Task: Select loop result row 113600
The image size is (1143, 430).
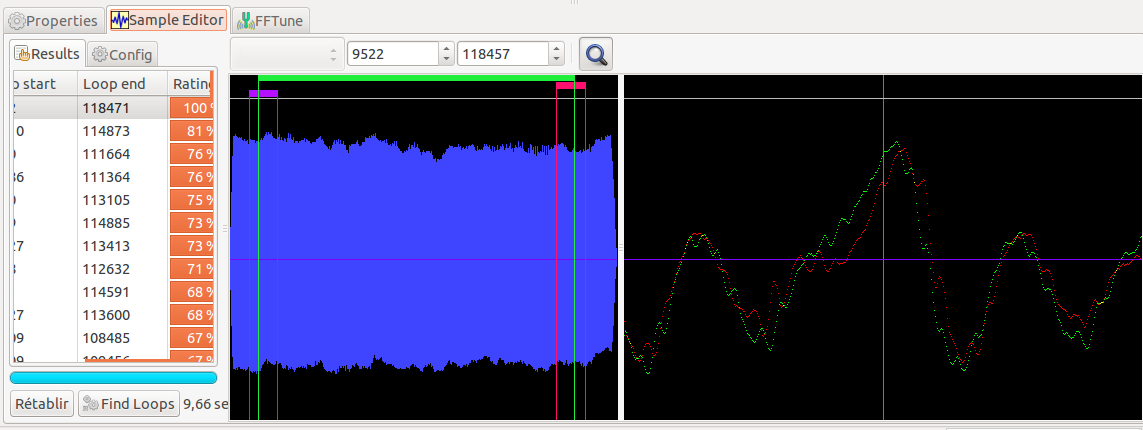Action: (113, 315)
